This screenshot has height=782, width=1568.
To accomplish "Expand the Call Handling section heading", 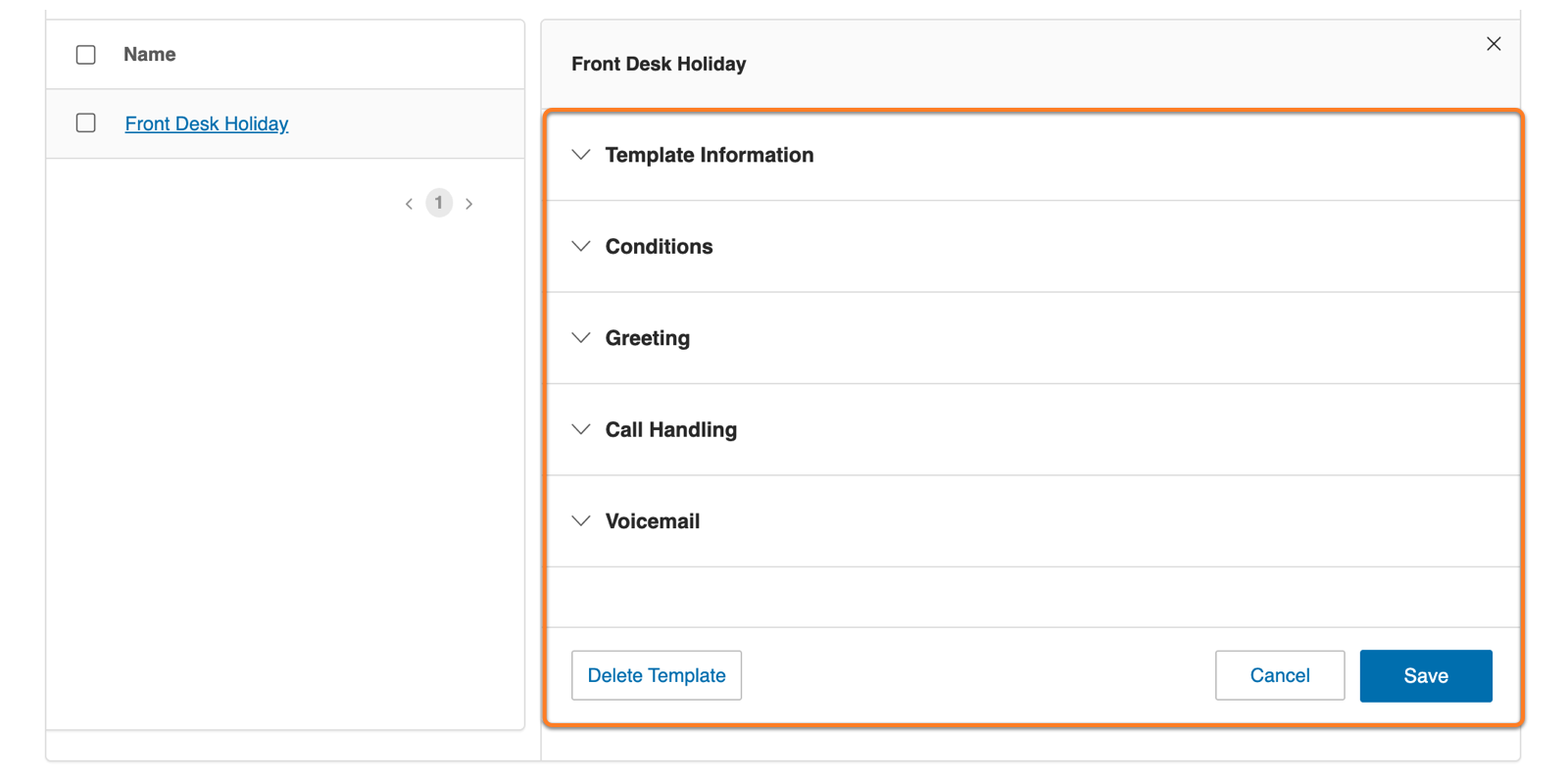I will [670, 429].
